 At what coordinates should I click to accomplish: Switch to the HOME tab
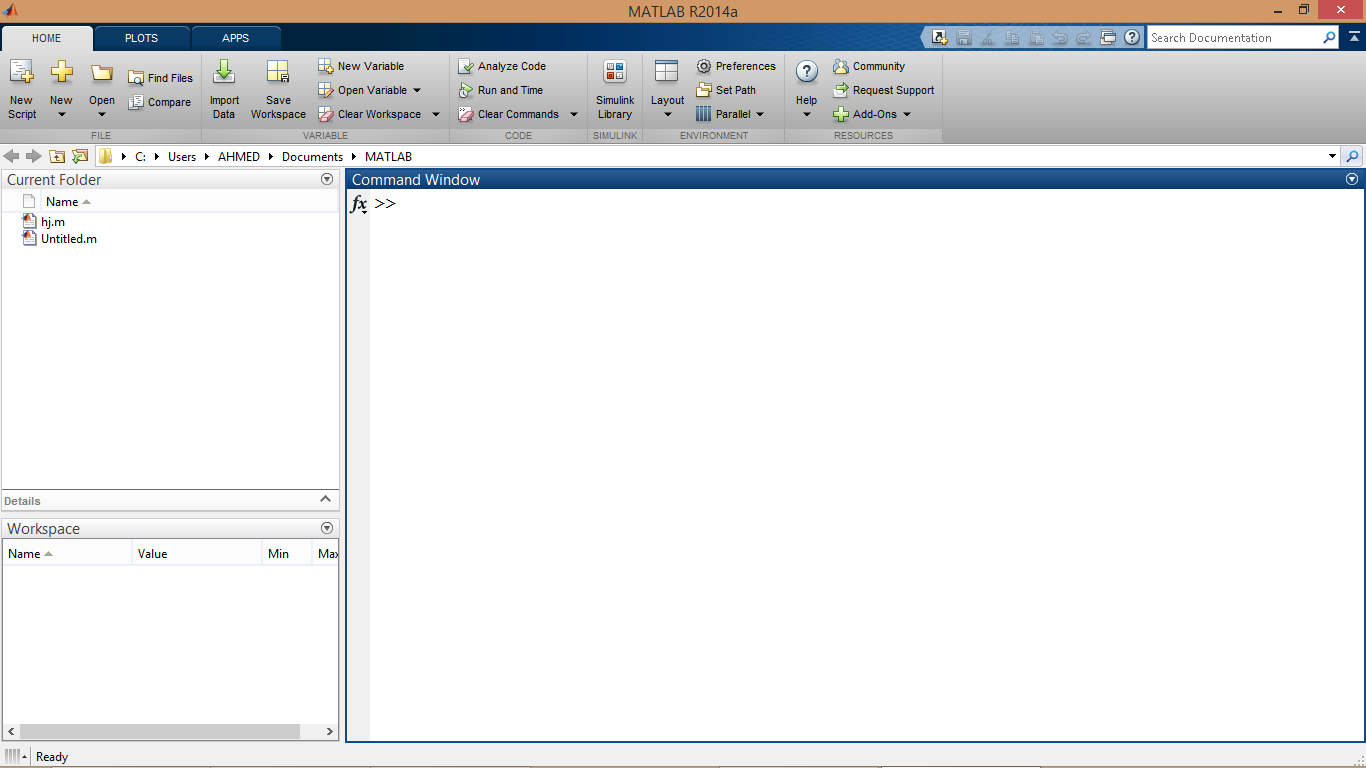47,38
